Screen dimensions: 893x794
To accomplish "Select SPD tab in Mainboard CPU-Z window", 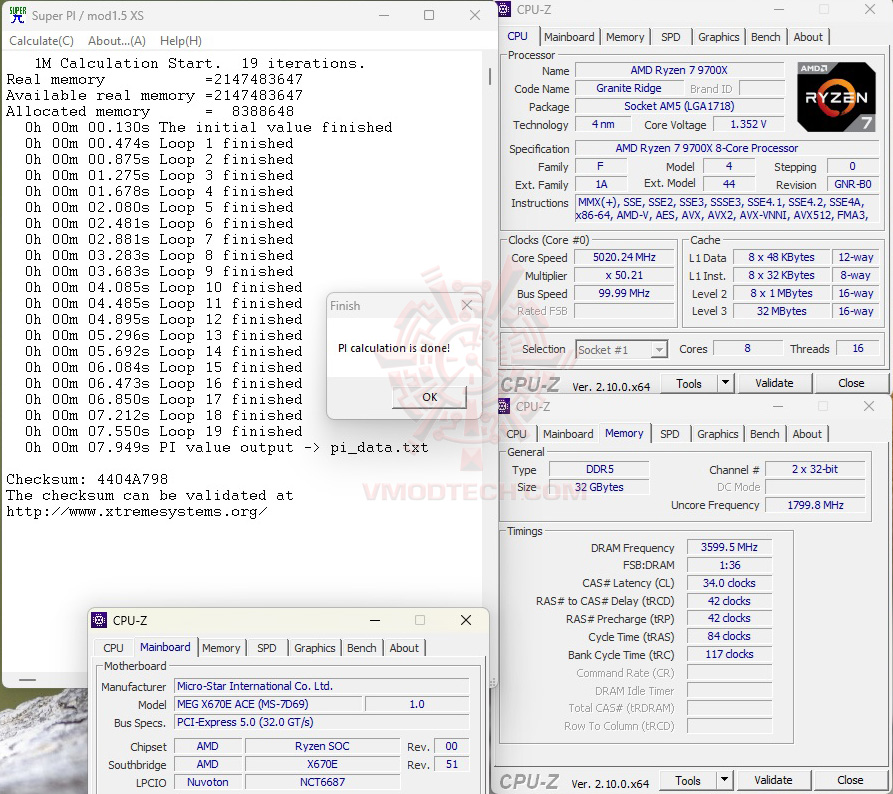I will [x=267, y=648].
